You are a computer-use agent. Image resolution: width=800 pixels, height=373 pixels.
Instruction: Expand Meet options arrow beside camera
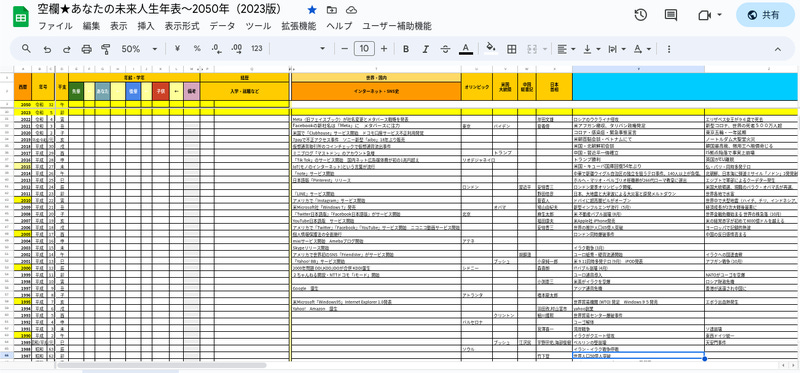pyautogui.click(x=719, y=15)
